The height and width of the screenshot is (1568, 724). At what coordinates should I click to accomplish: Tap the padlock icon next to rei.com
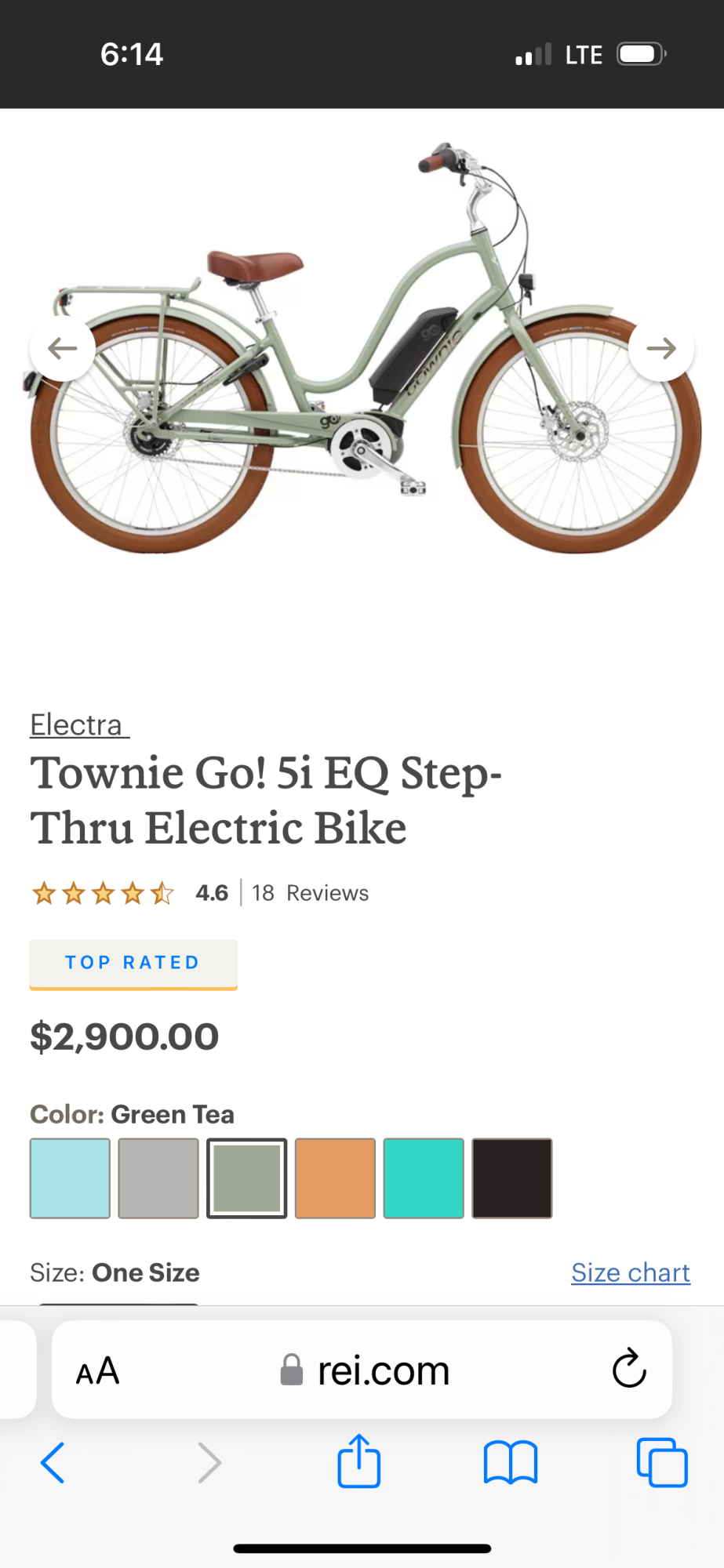pos(291,1370)
